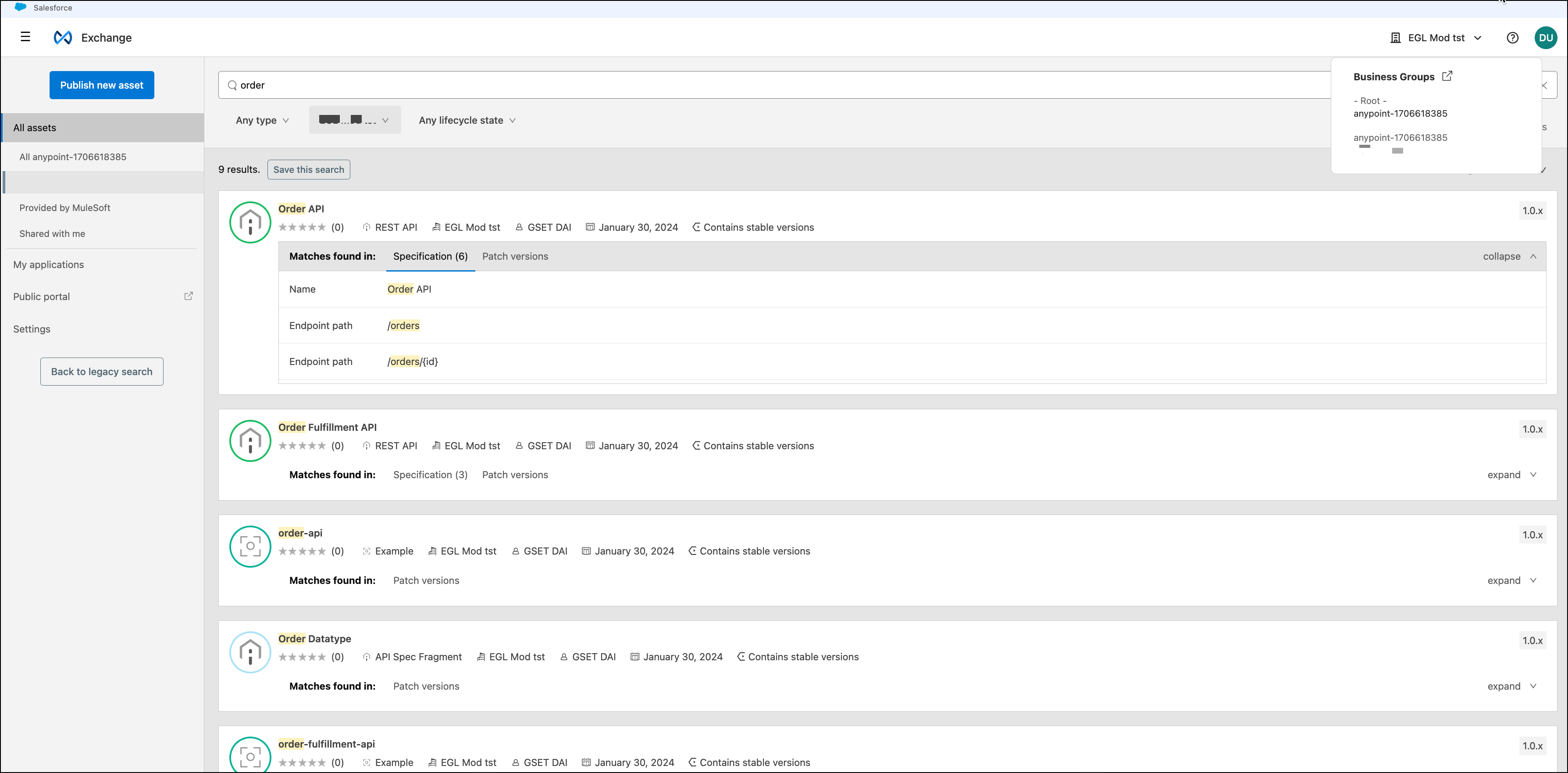
Task: Click the search magnifier icon
Action: (232, 85)
